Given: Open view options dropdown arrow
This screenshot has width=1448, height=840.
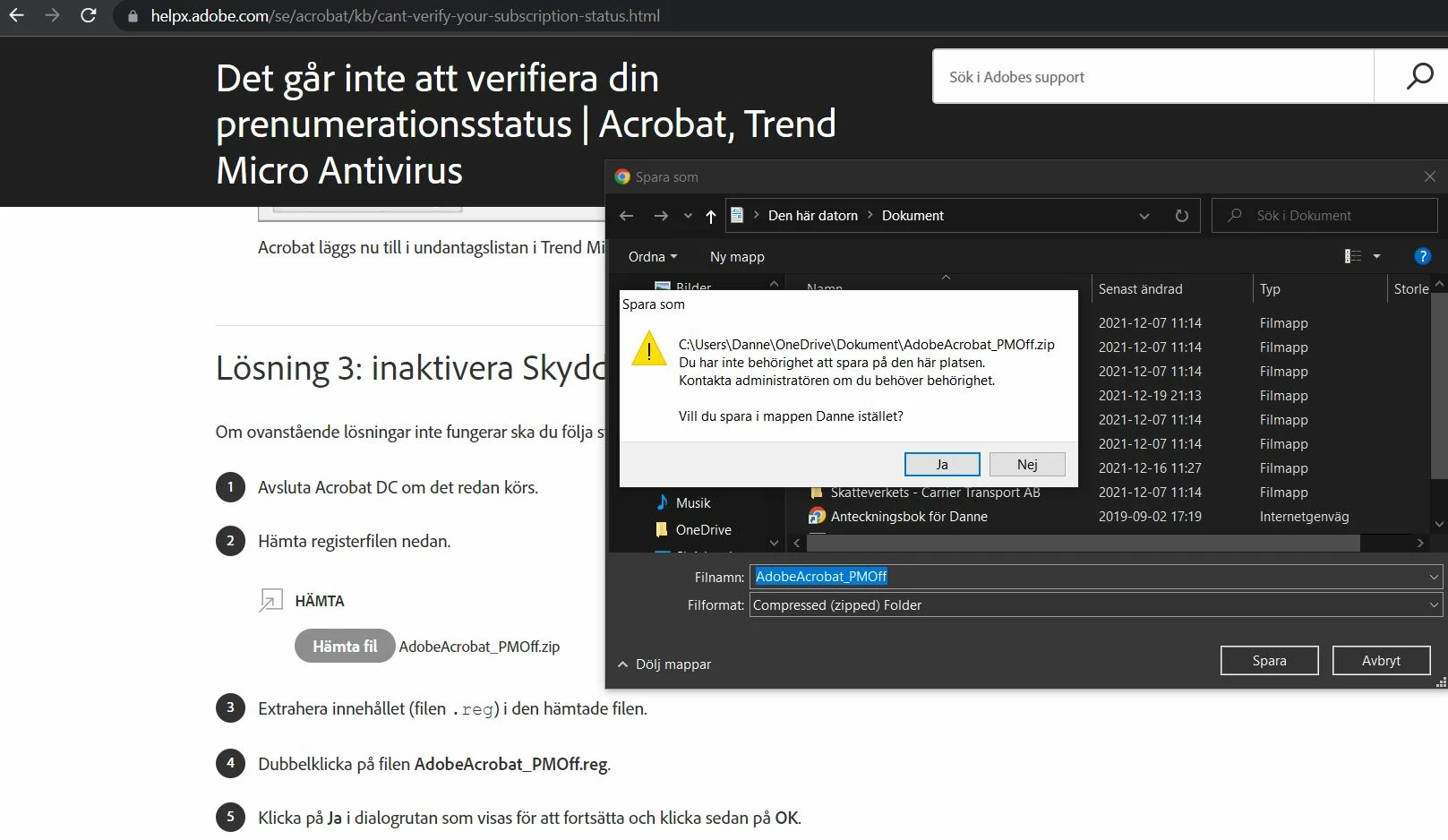Looking at the screenshot, I should click(1376, 257).
